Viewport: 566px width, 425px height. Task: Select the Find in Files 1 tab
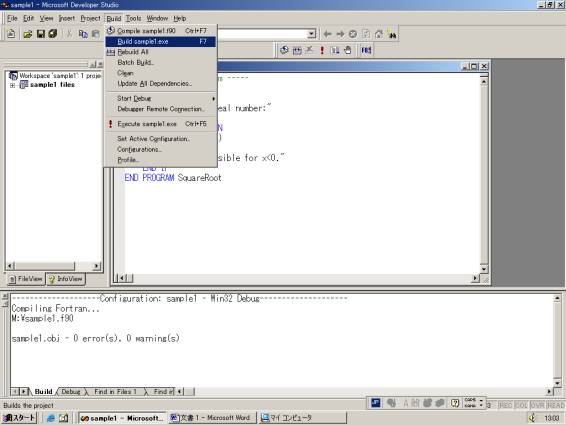pyautogui.click(x=115, y=392)
